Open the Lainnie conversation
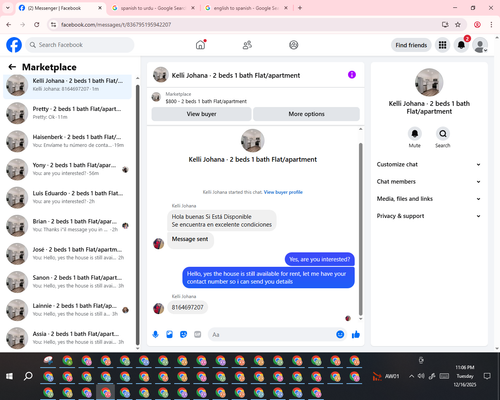 coord(67,310)
